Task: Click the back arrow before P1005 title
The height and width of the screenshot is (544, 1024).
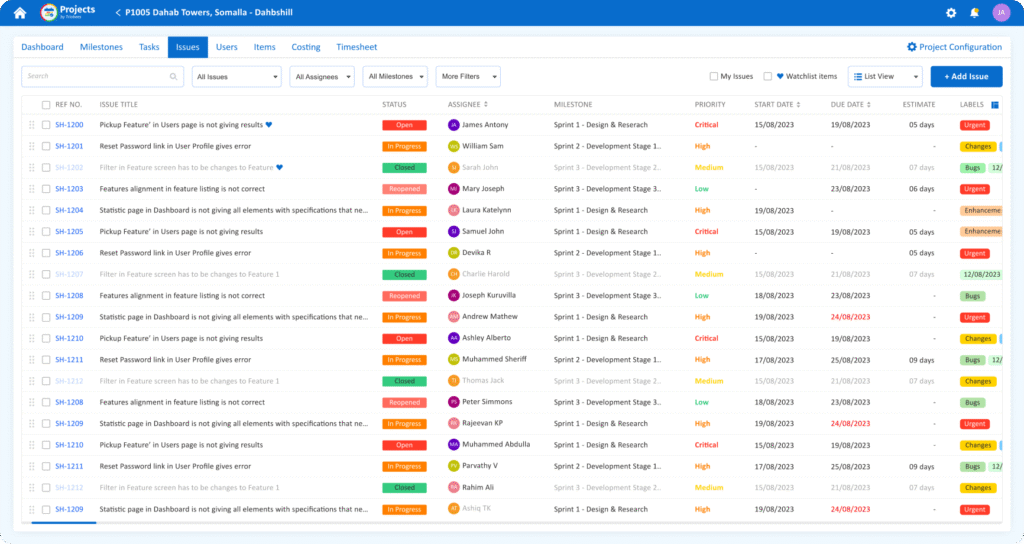Action: pos(118,13)
